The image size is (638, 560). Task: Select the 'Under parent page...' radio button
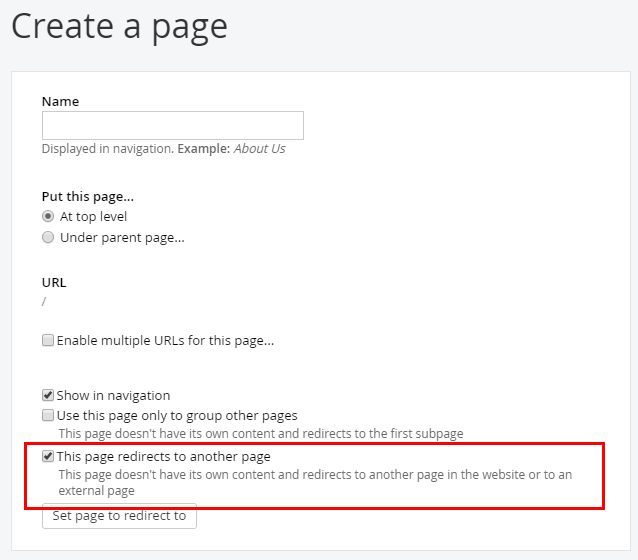pos(48,237)
